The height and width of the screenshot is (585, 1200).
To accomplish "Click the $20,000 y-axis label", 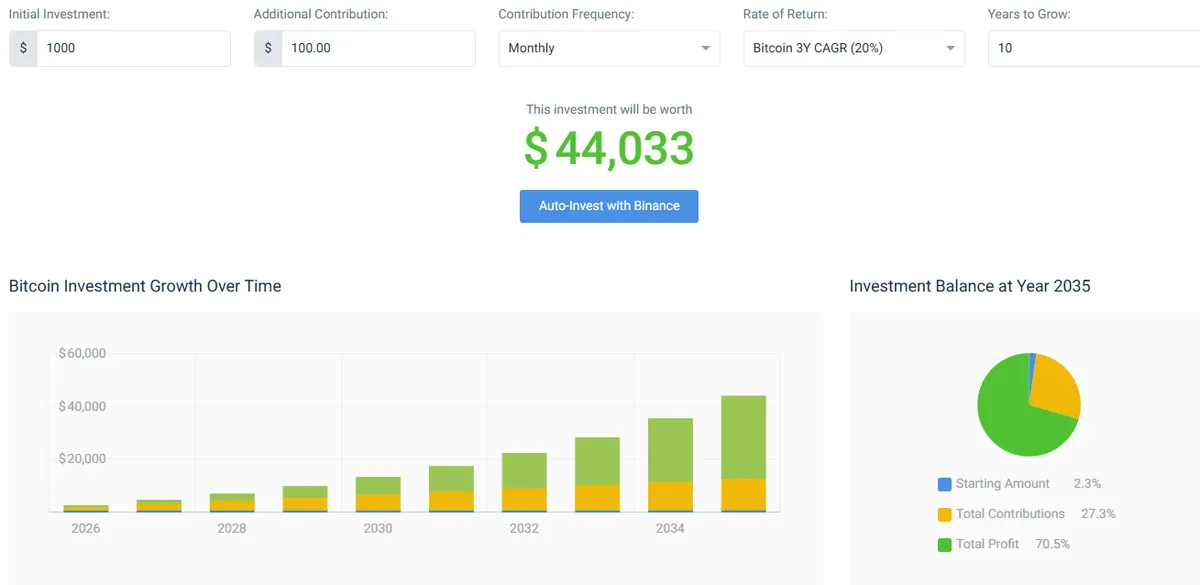I will click(x=82, y=459).
